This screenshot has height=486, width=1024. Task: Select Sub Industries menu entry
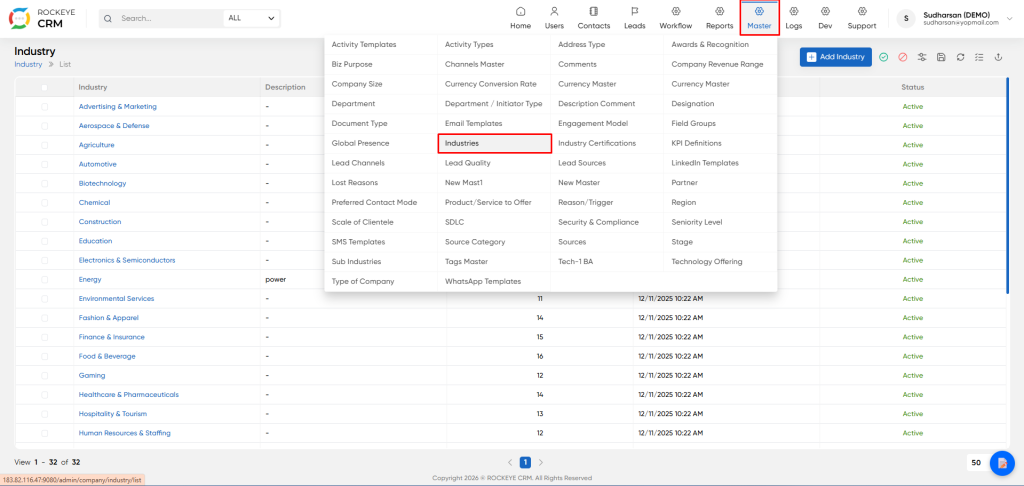click(x=356, y=261)
